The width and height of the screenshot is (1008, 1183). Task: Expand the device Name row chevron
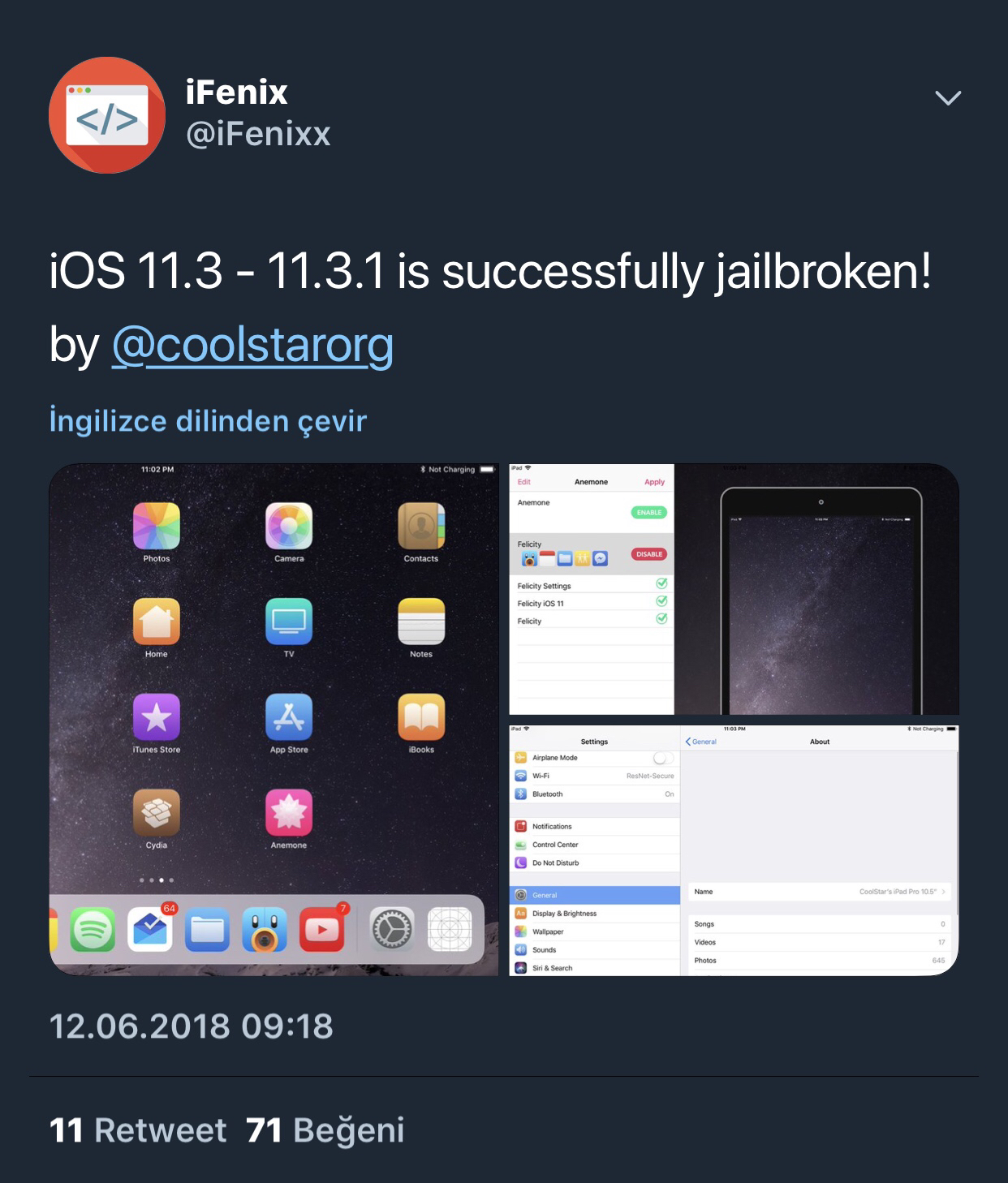pyautogui.click(x=944, y=892)
